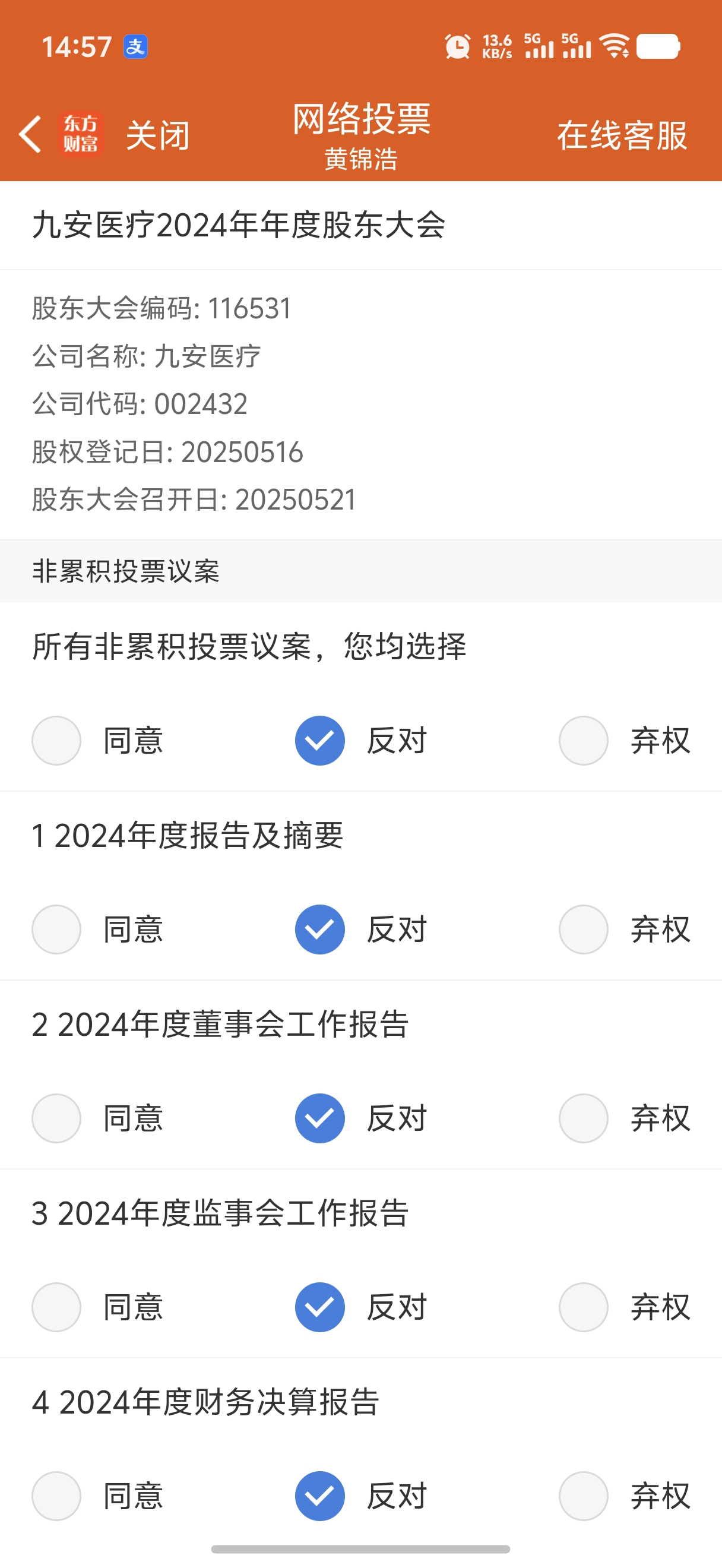Tap the 网络投票 page title

[x=362, y=118]
